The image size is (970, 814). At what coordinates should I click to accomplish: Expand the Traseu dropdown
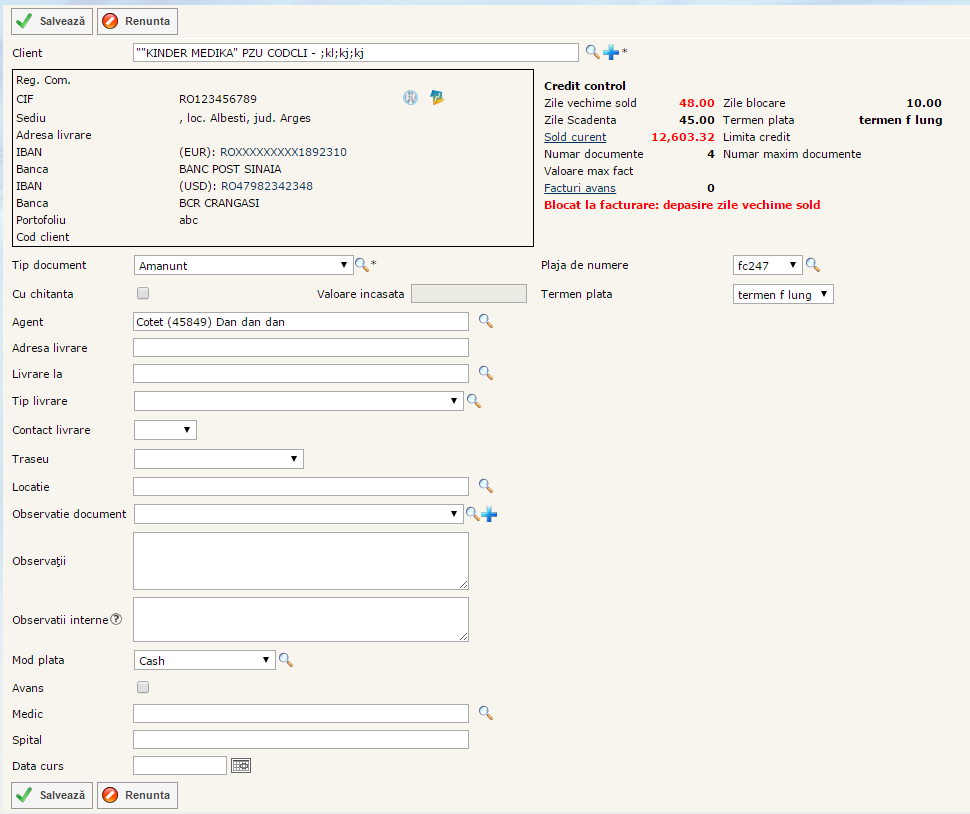[218, 458]
